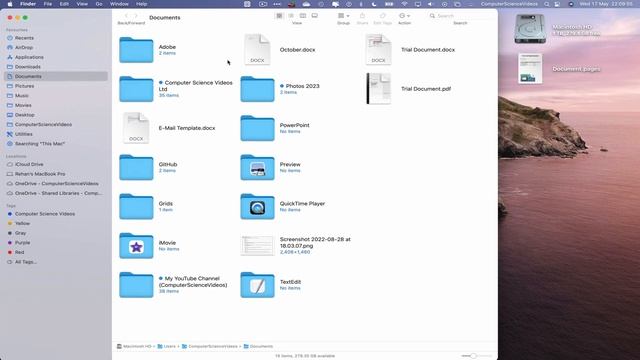Open OneDrive - ComputerScienceVideos location
Viewport: 640px width, 360px height.
(56, 184)
